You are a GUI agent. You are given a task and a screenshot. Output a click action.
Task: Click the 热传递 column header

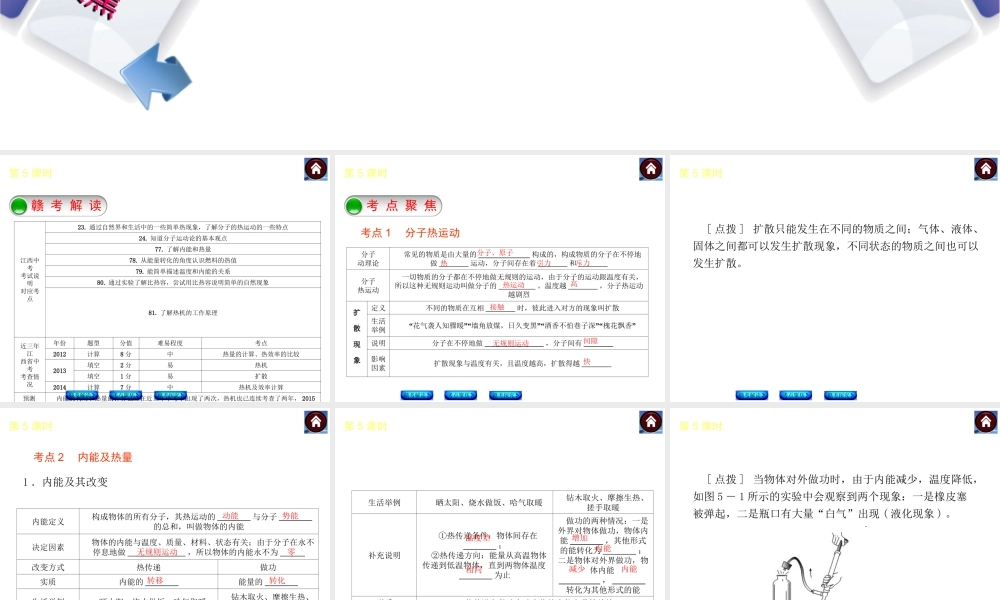[149, 567]
